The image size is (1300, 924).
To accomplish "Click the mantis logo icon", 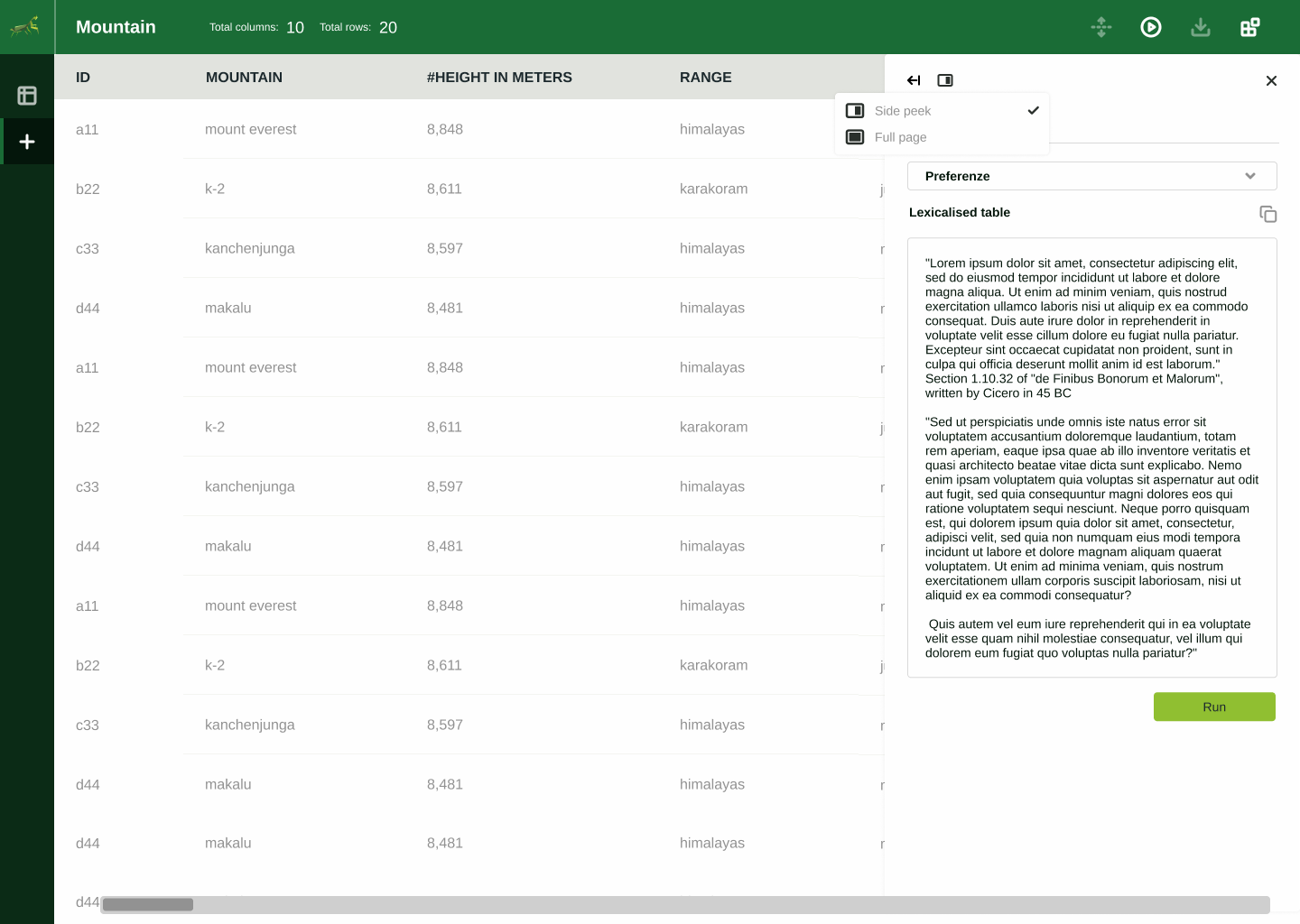I will click(x=25, y=26).
